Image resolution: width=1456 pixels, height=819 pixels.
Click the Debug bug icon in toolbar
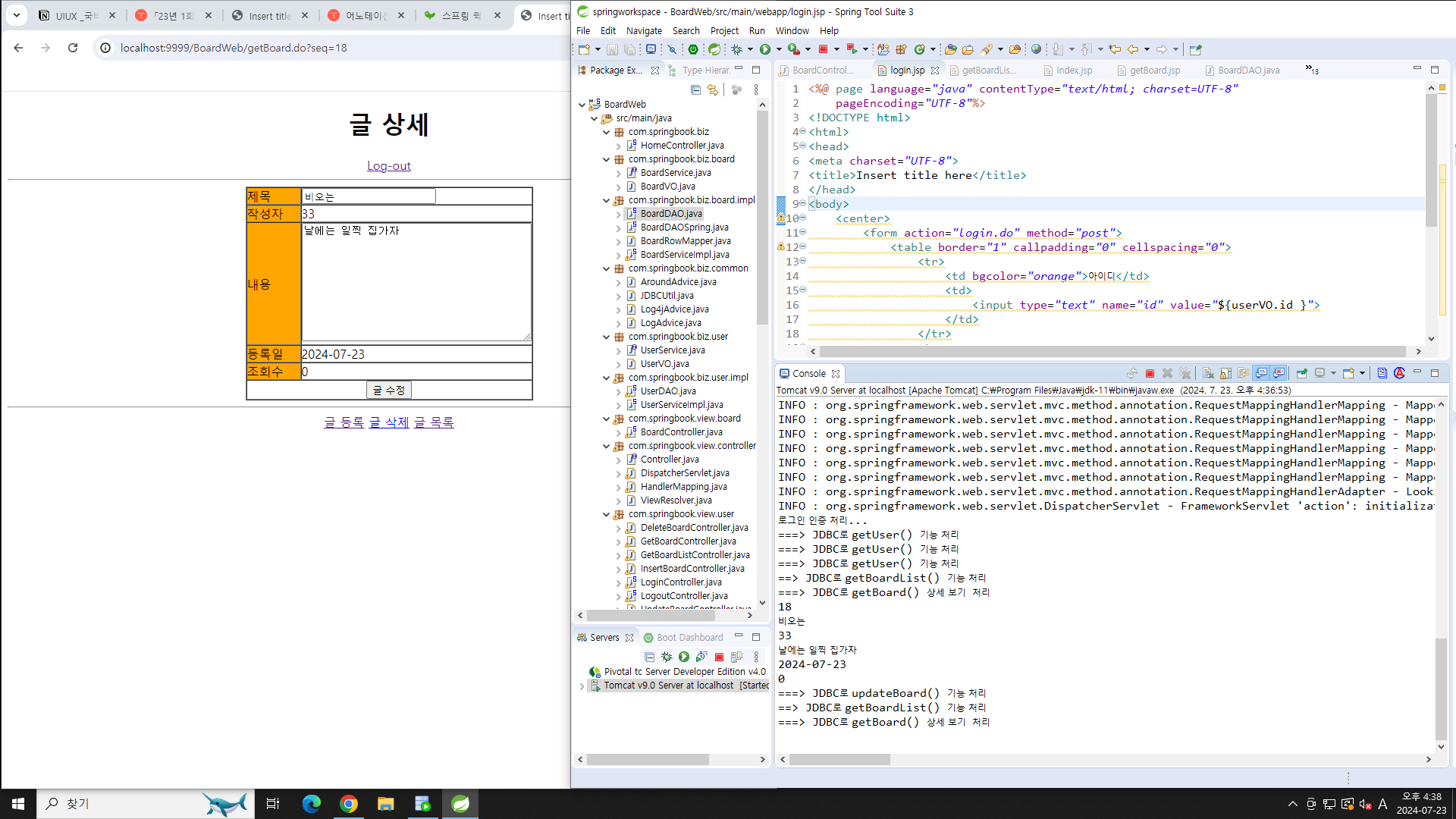click(x=736, y=49)
